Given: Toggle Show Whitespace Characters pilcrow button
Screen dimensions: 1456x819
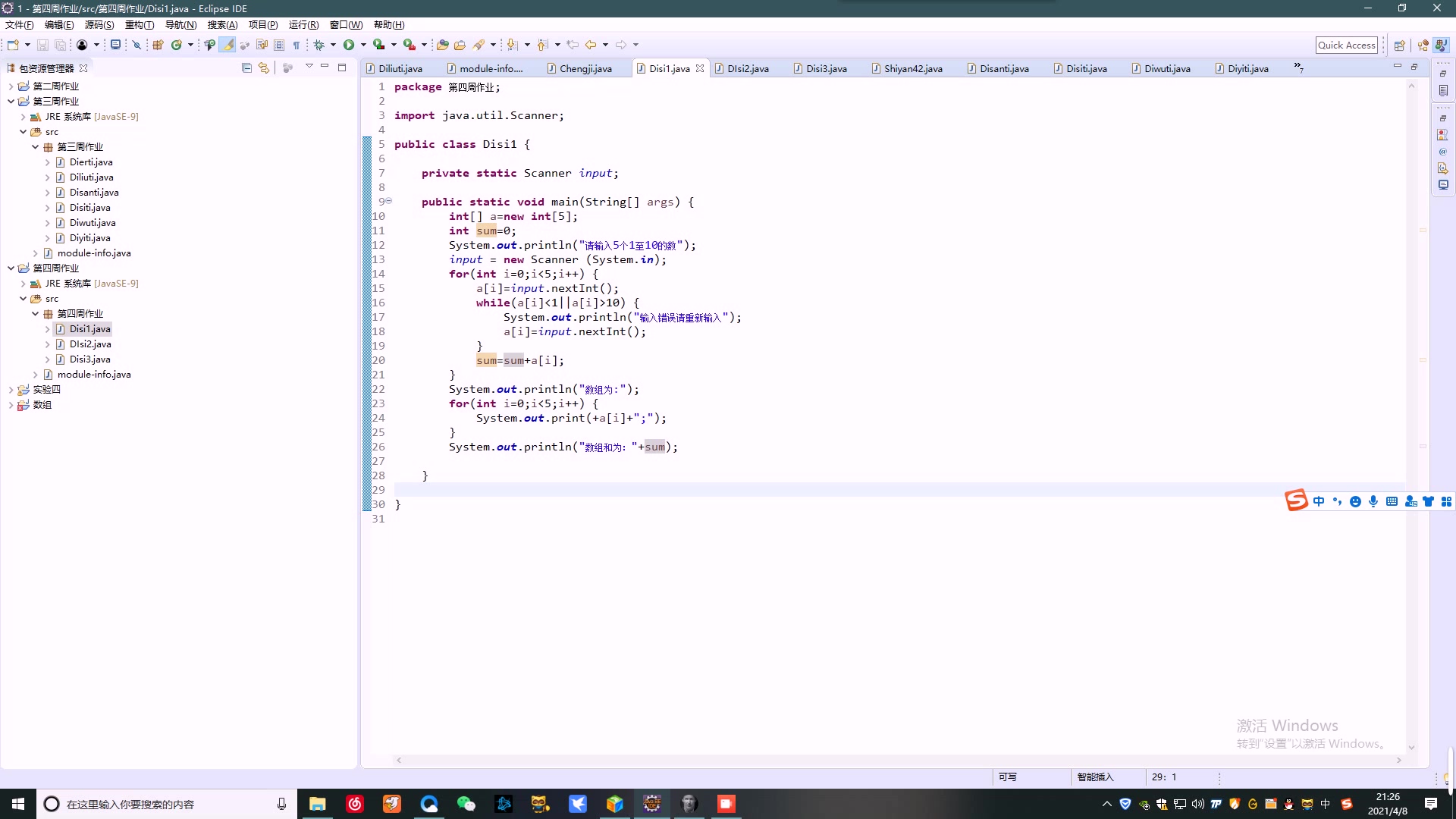Looking at the screenshot, I should tap(297, 45).
